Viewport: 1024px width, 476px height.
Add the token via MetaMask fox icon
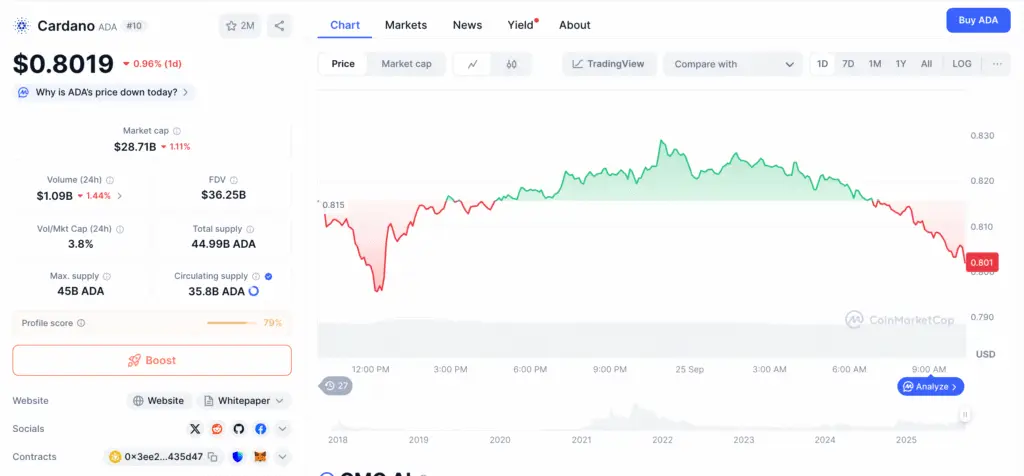click(260, 457)
